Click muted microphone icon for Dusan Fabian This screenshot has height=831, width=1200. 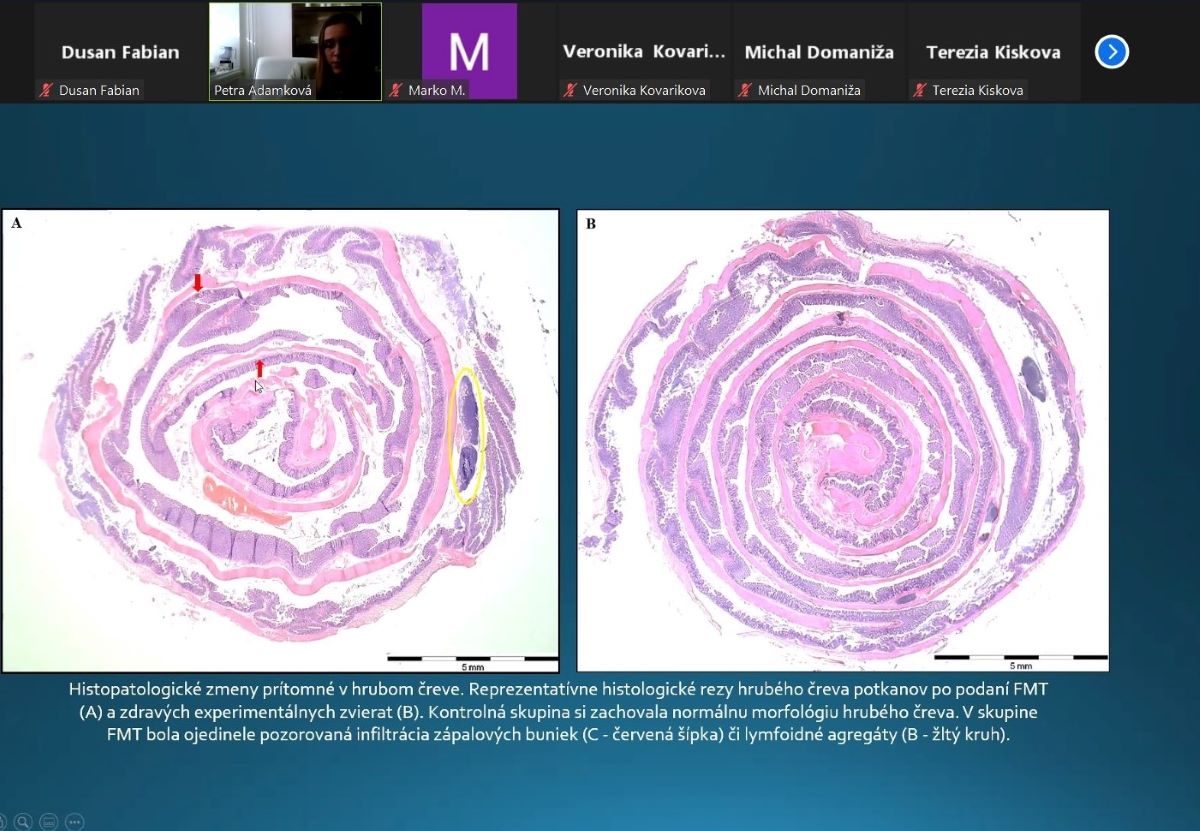click(x=45, y=90)
